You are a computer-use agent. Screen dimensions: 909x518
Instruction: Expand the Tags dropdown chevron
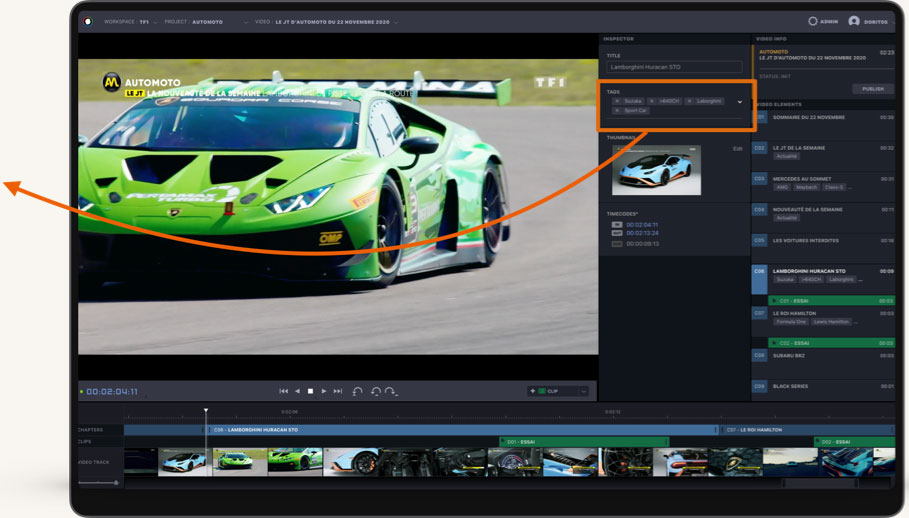(x=740, y=102)
